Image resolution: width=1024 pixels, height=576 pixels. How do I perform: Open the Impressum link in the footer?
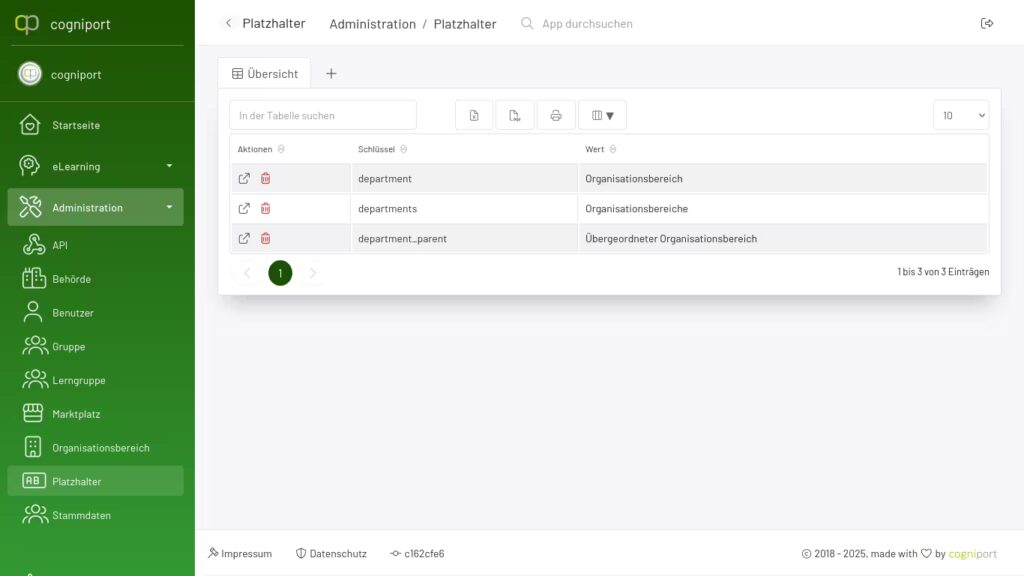tap(240, 553)
